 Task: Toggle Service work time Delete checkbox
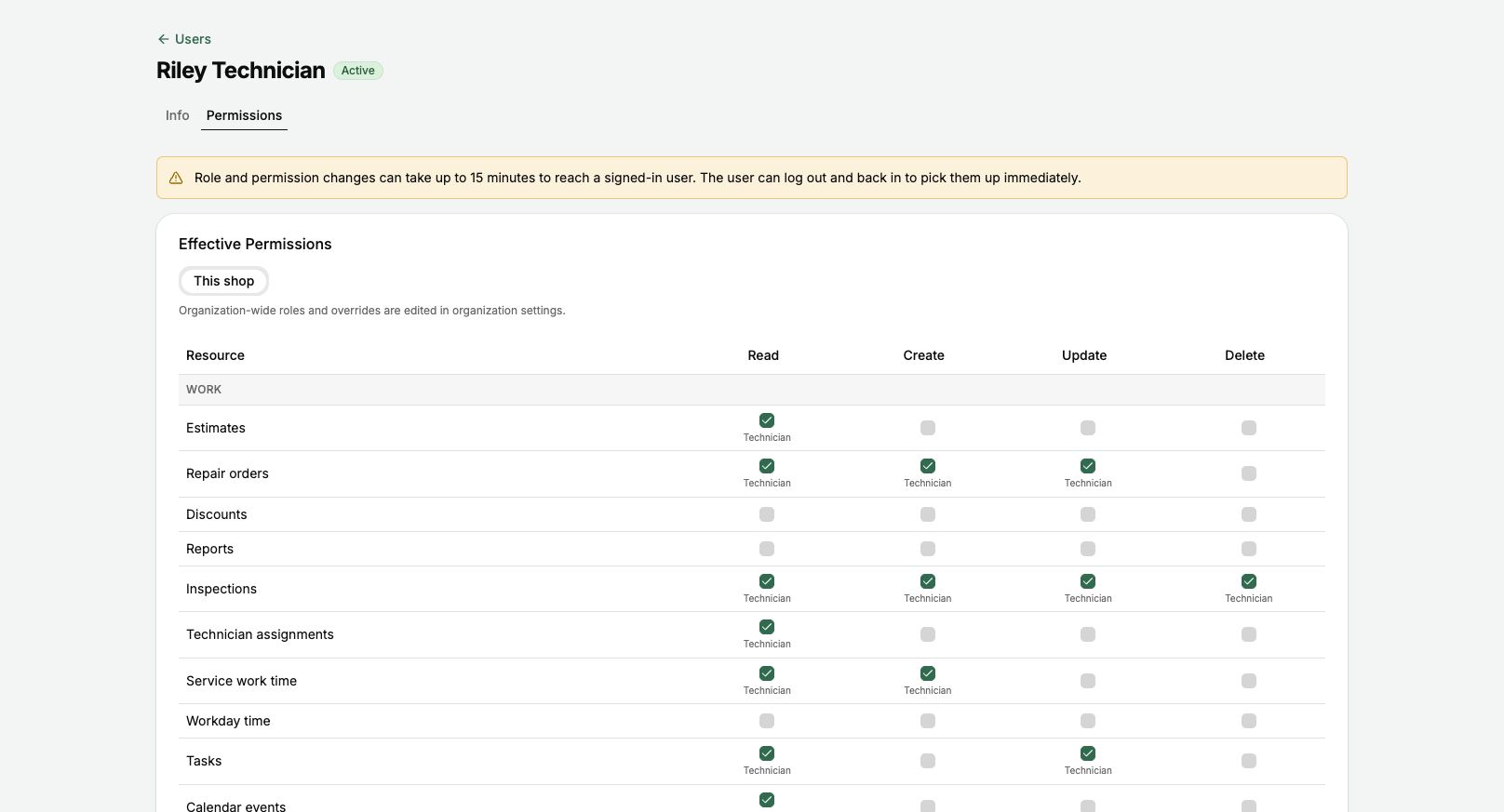tap(1249, 681)
